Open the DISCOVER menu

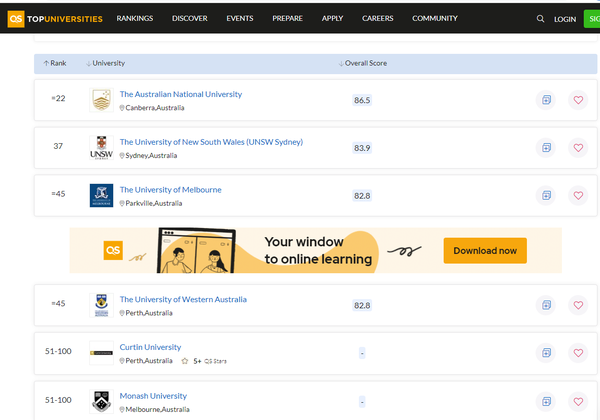[189, 18]
